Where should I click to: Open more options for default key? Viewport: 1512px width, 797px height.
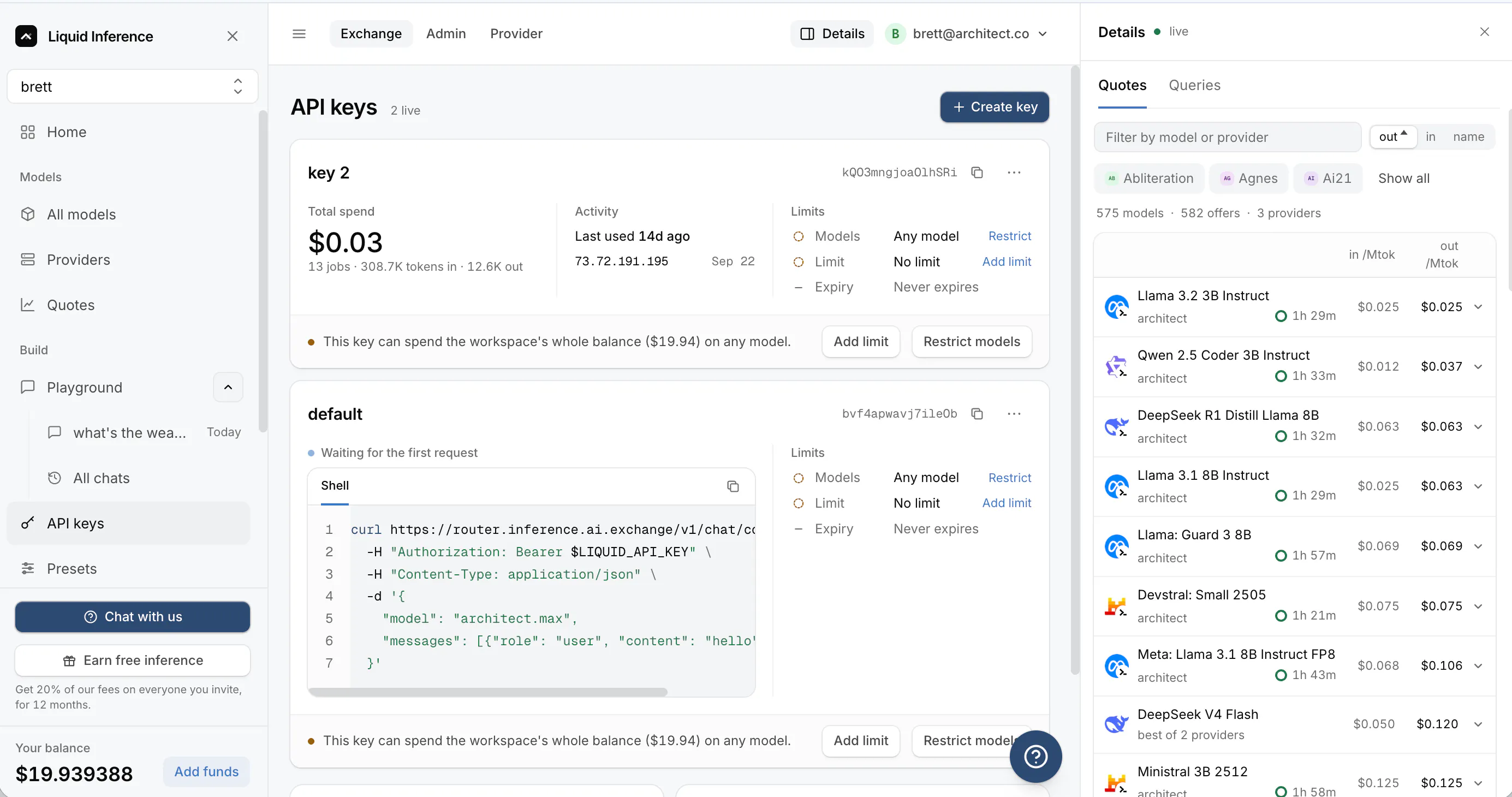(1014, 414)
